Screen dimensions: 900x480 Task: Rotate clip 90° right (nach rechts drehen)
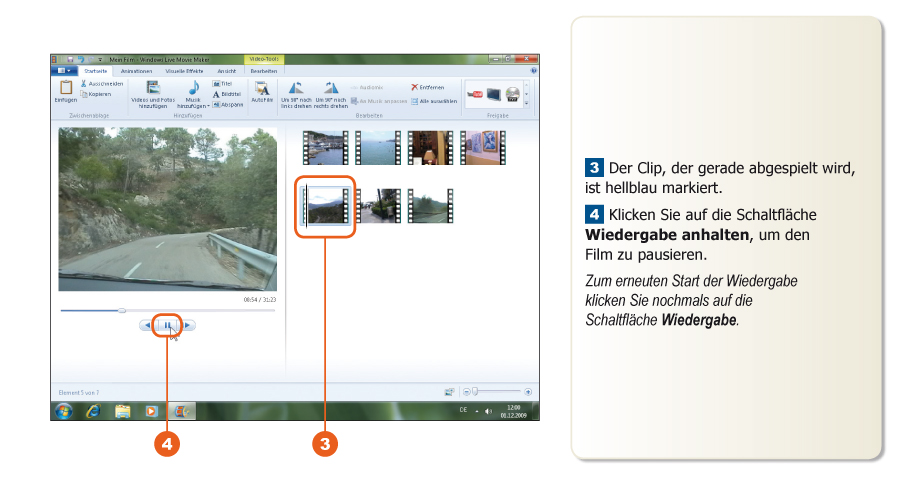pos(331,88)
